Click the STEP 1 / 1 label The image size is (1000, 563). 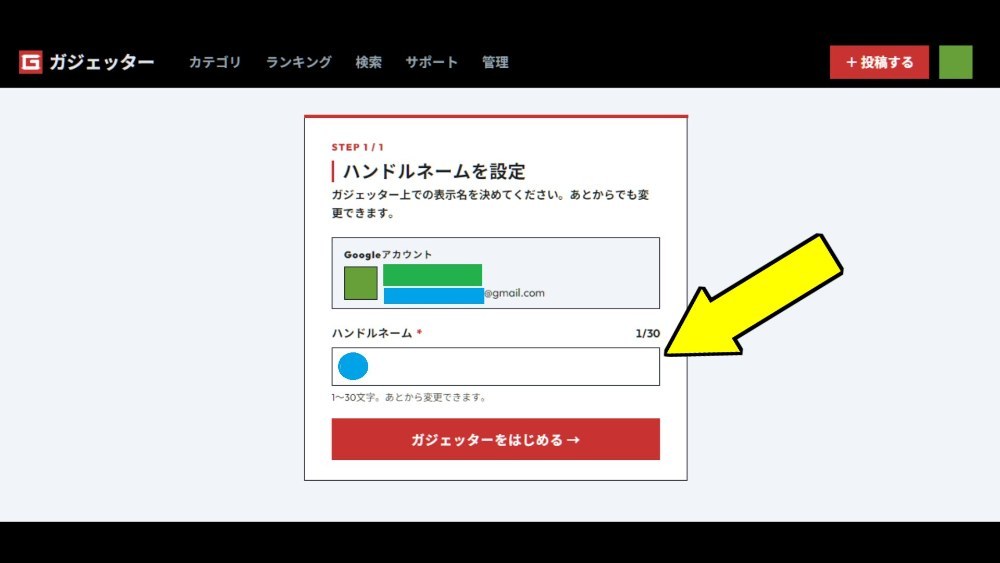(358, 147)
